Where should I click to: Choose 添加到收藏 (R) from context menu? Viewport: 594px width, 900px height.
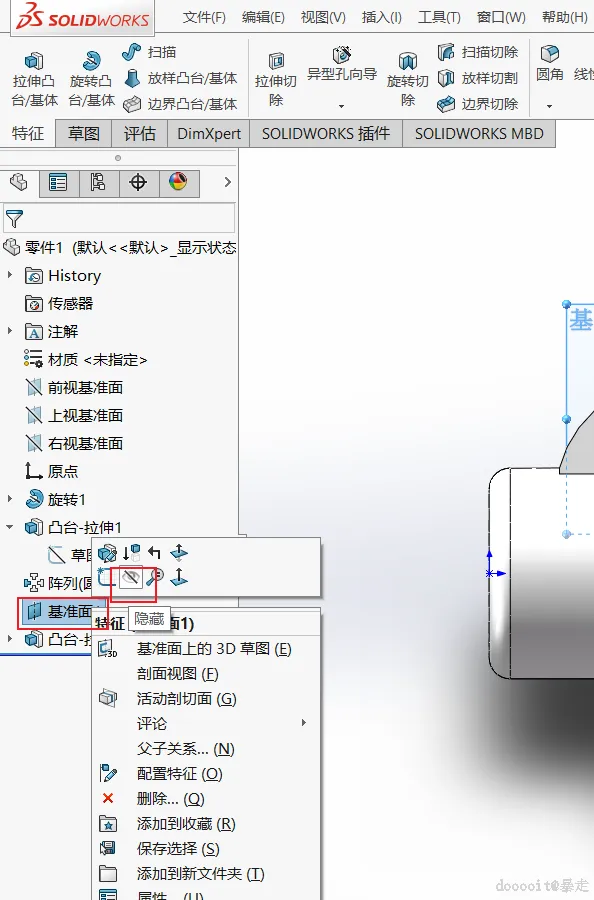click(x=206, y=824)
